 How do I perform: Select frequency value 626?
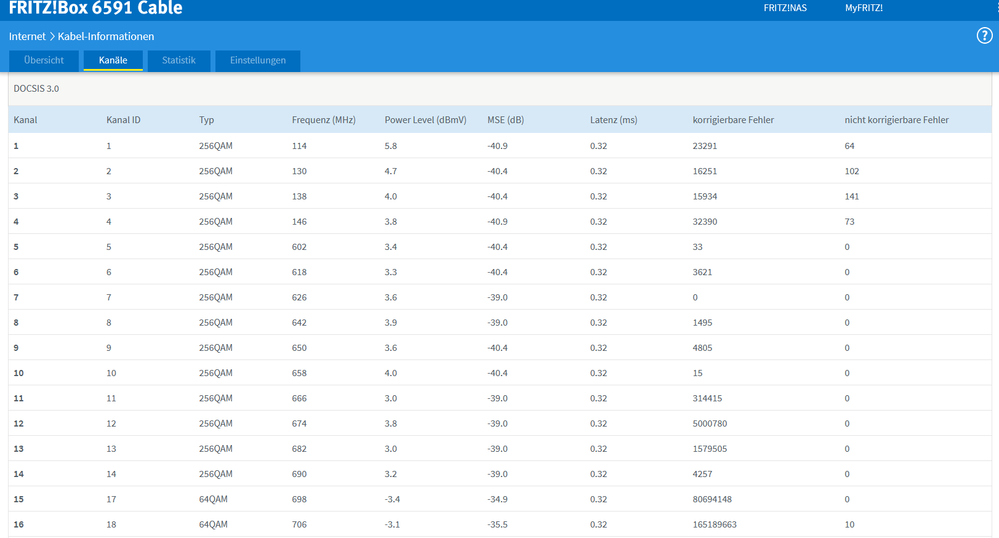(299, 298)
